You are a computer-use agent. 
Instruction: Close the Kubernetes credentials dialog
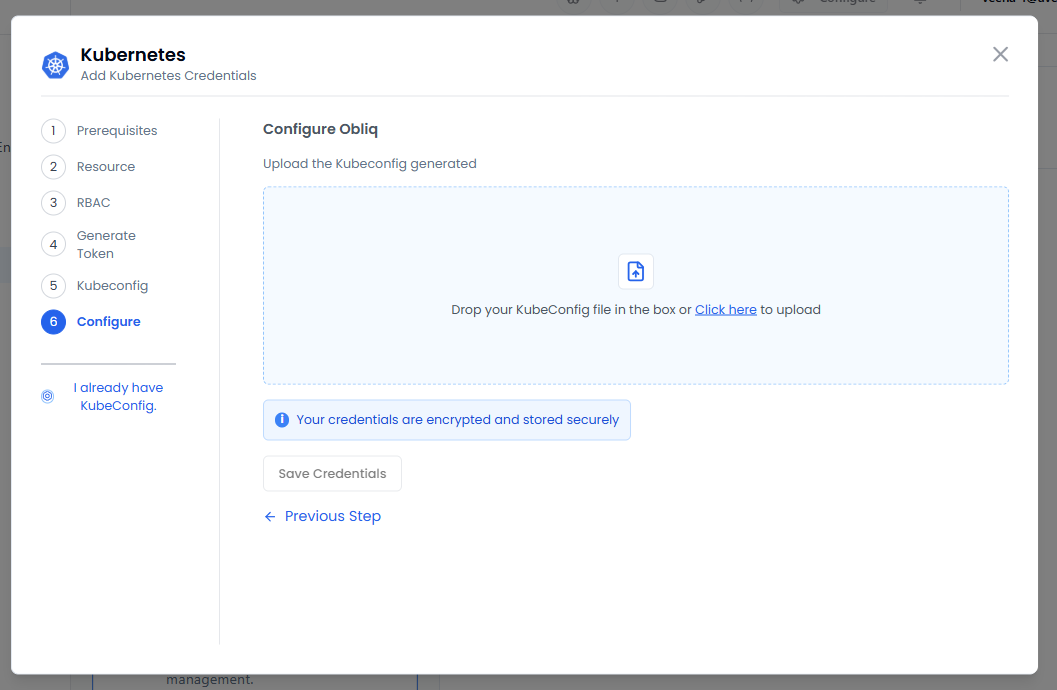(1000, 54)
